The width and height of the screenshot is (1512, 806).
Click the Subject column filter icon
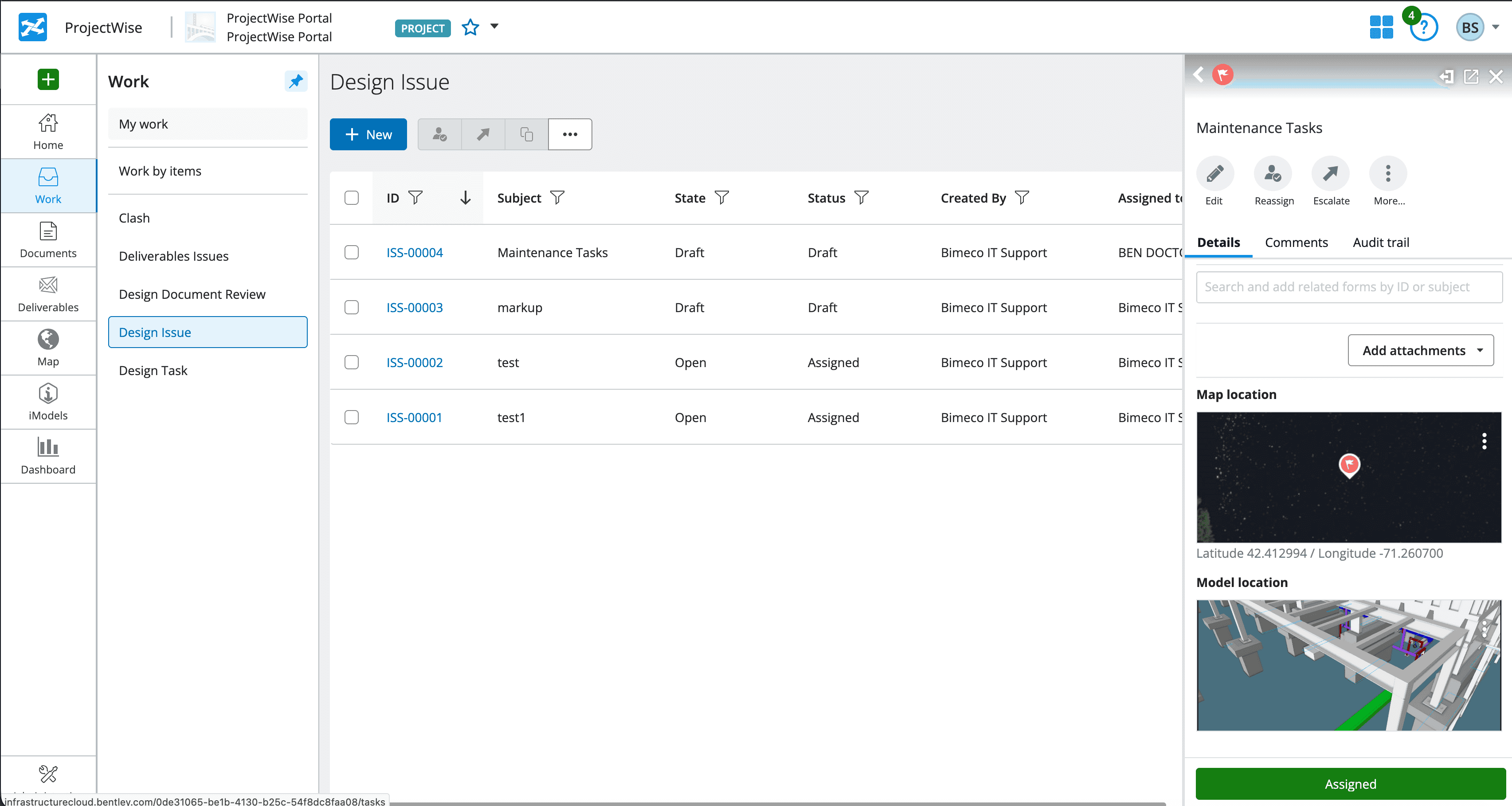point(557,198)
